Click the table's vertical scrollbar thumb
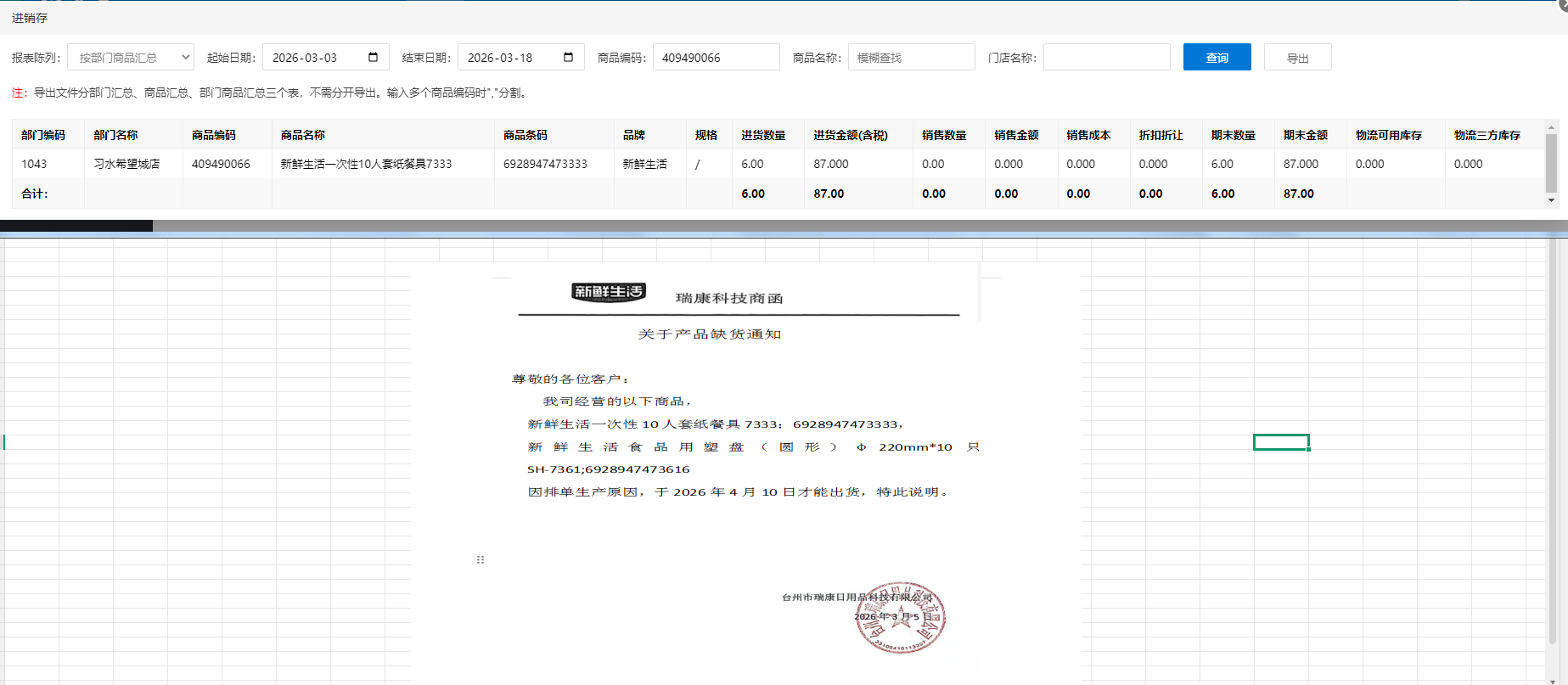This screenshot has height=685, width=1568. coord(1551,163)
